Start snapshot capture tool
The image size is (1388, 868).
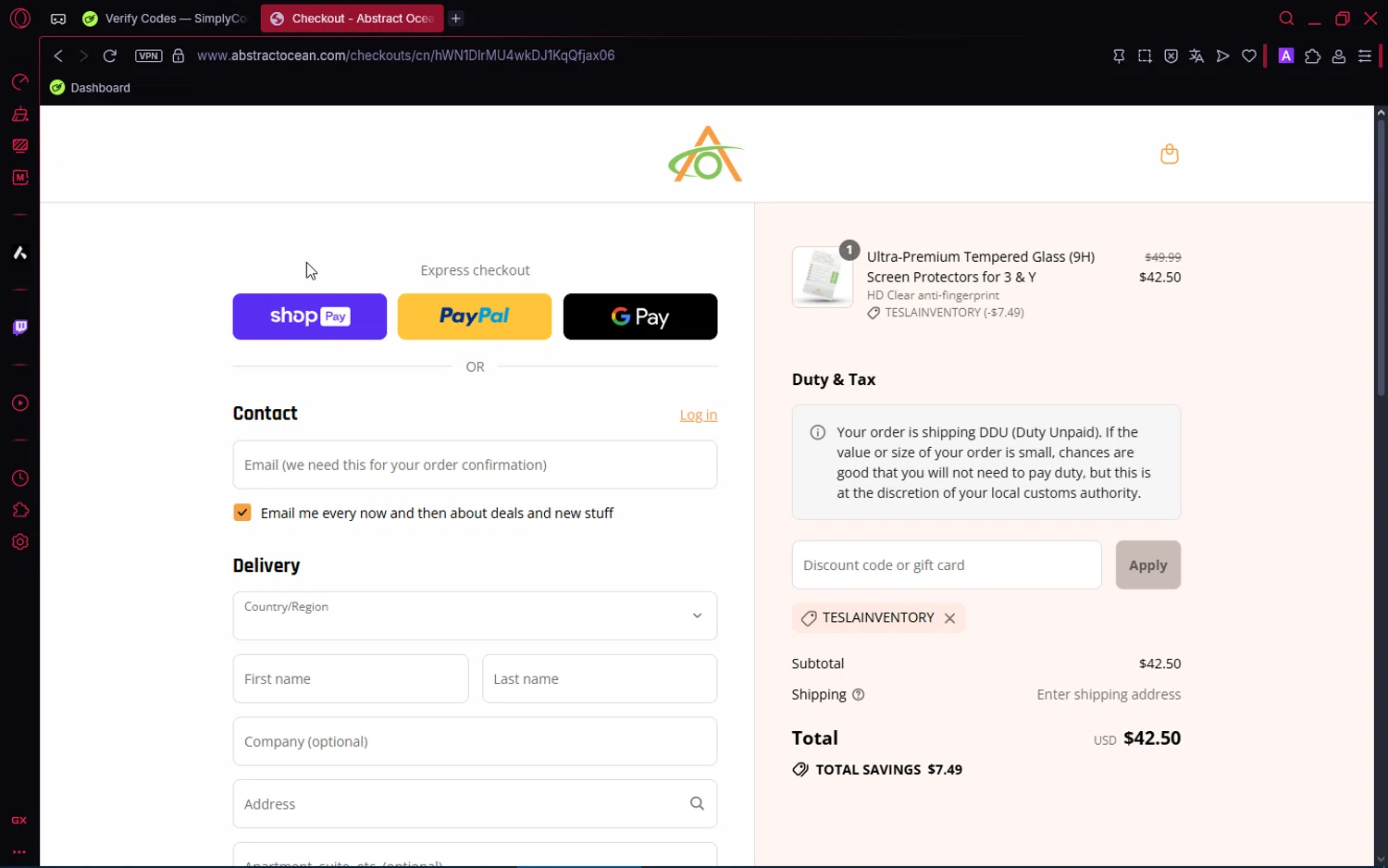(1145, 56)
